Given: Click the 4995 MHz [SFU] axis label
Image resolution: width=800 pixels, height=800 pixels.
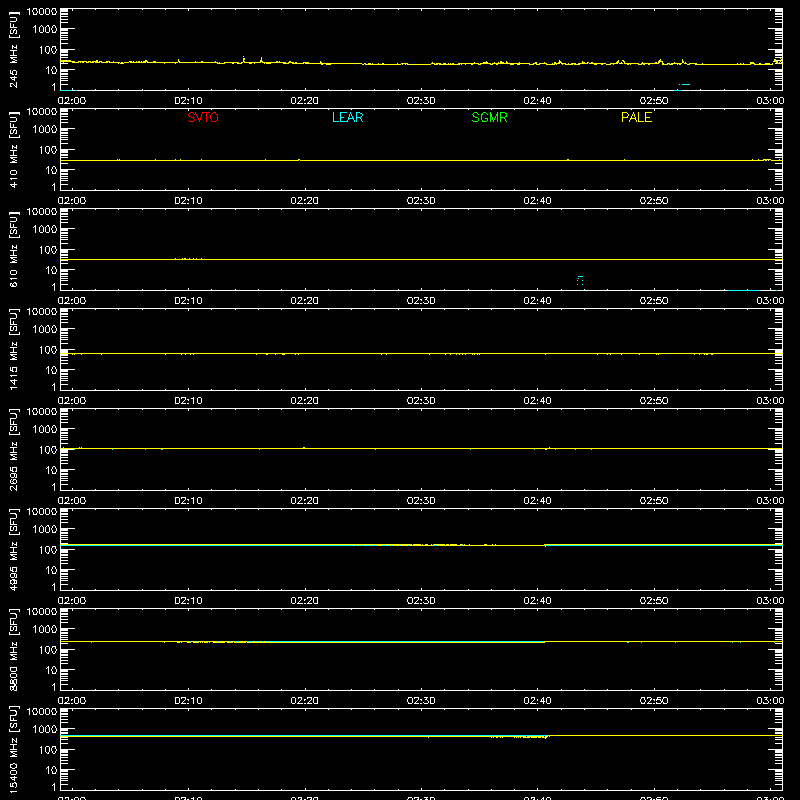Looking at the screenshot, I should coord(13,549).
